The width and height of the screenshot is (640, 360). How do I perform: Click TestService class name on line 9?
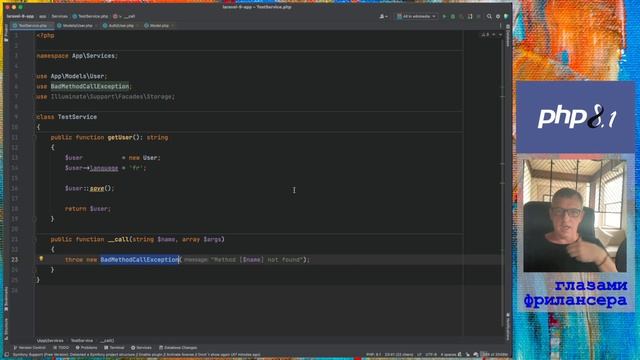click(x=77, y=117)
